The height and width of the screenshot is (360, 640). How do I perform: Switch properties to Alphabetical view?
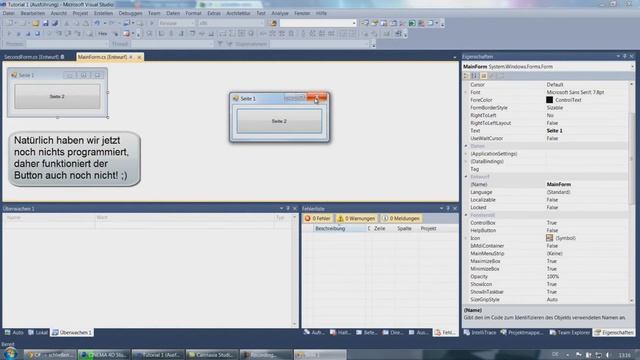click(x=475, y=76)
